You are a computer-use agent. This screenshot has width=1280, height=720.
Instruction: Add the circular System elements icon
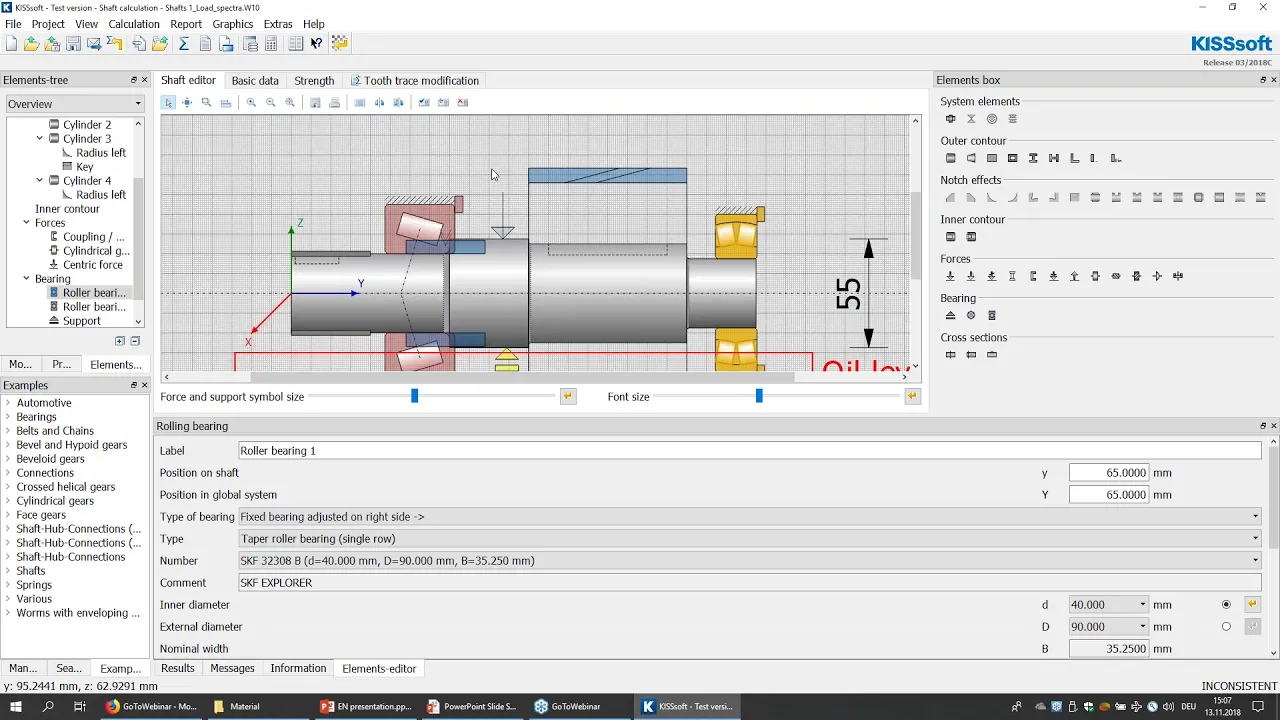click(992, 119)
